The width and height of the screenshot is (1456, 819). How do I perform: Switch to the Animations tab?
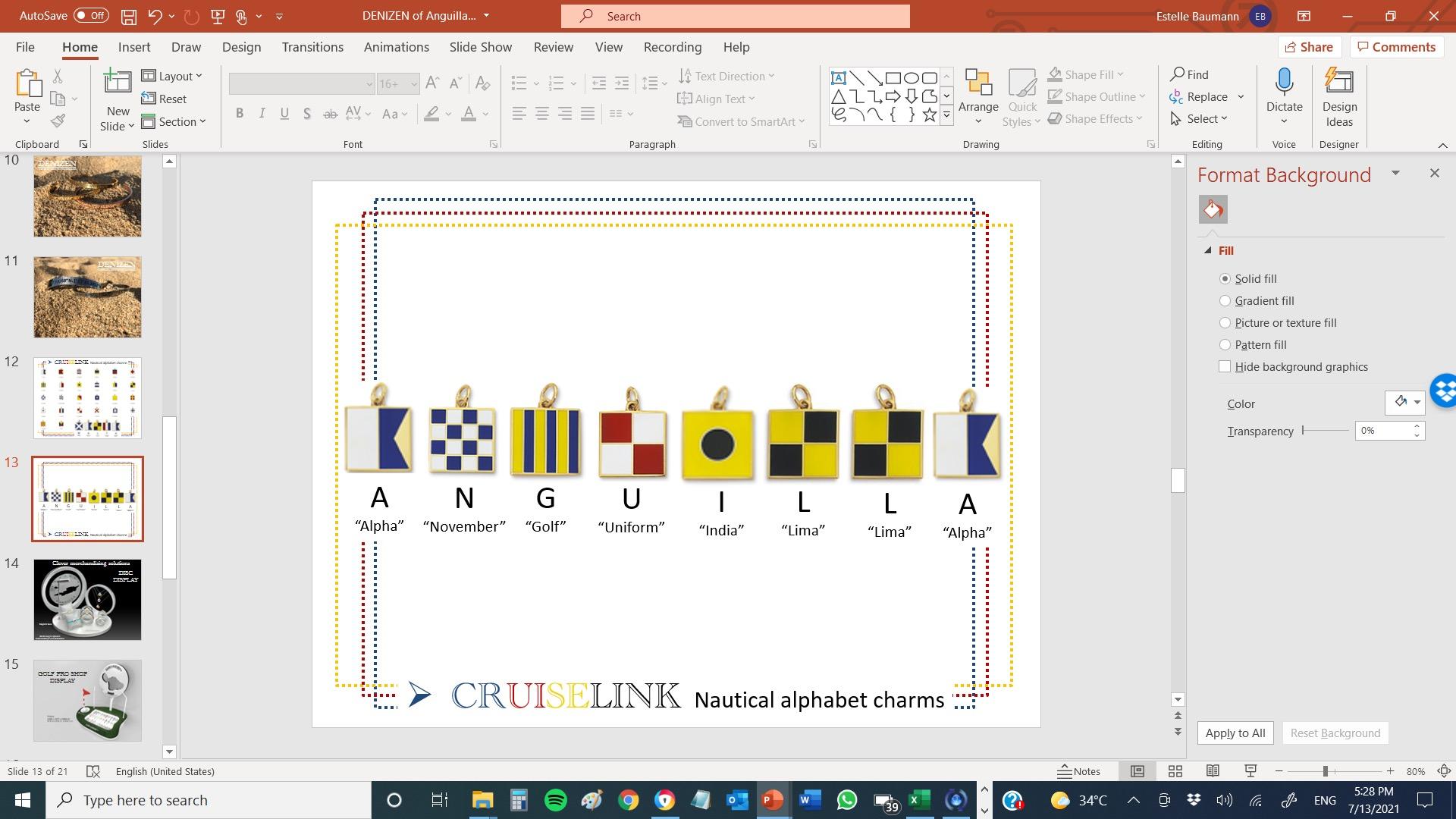(x=397, y=47)
